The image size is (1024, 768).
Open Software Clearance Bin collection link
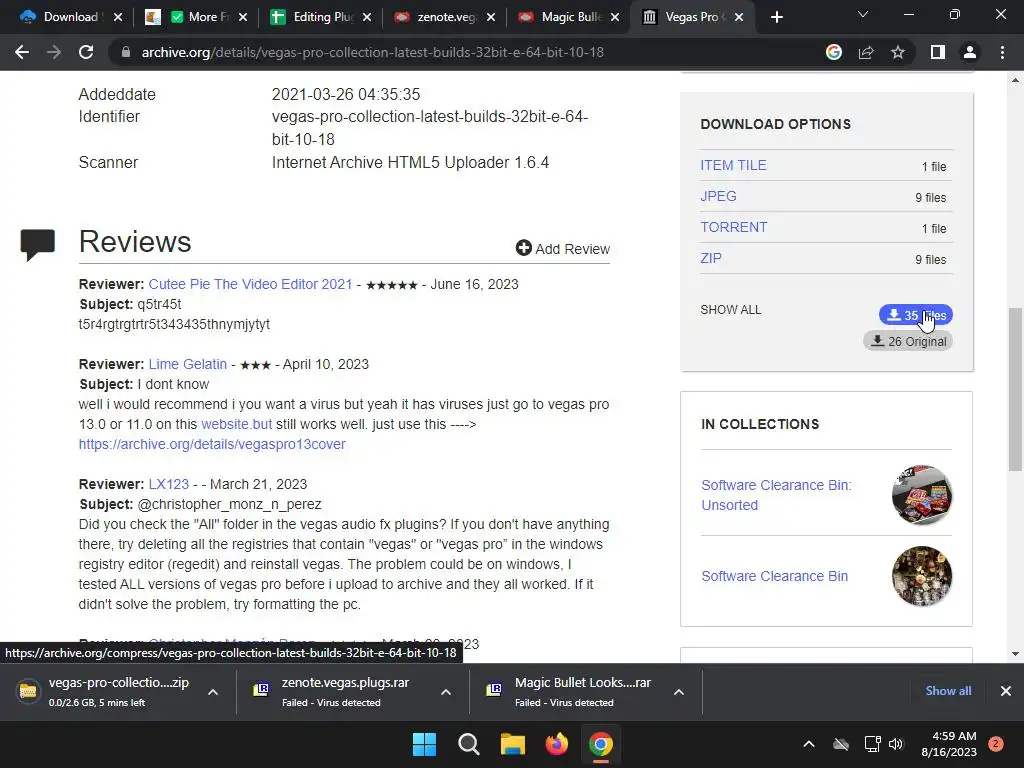pos(775,576)
